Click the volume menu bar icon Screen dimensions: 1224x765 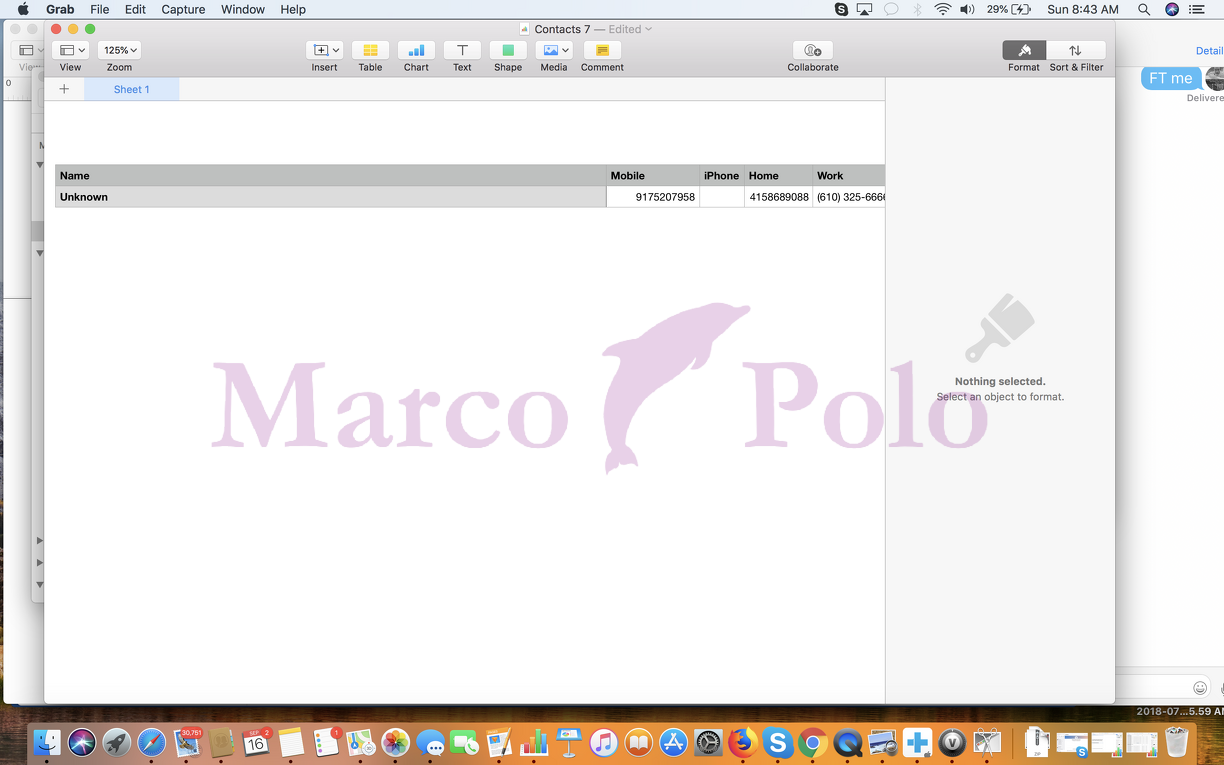(x=967, y=9)
